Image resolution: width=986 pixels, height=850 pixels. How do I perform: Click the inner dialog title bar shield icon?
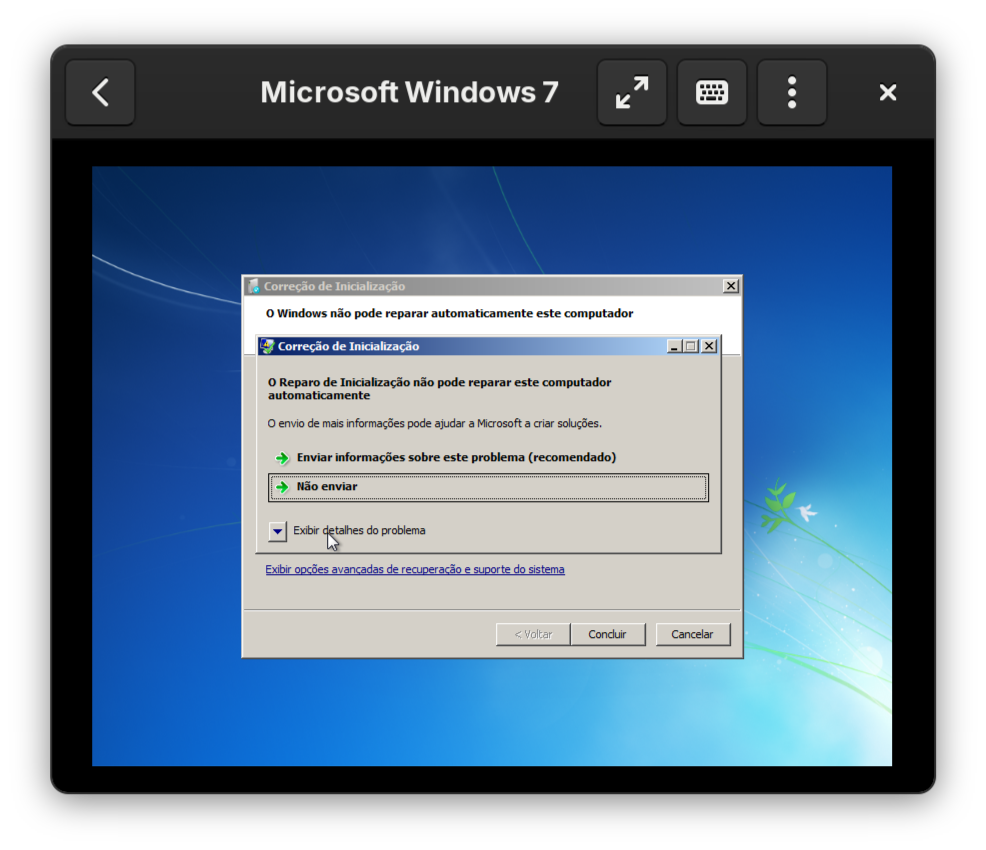click(267, 346)
